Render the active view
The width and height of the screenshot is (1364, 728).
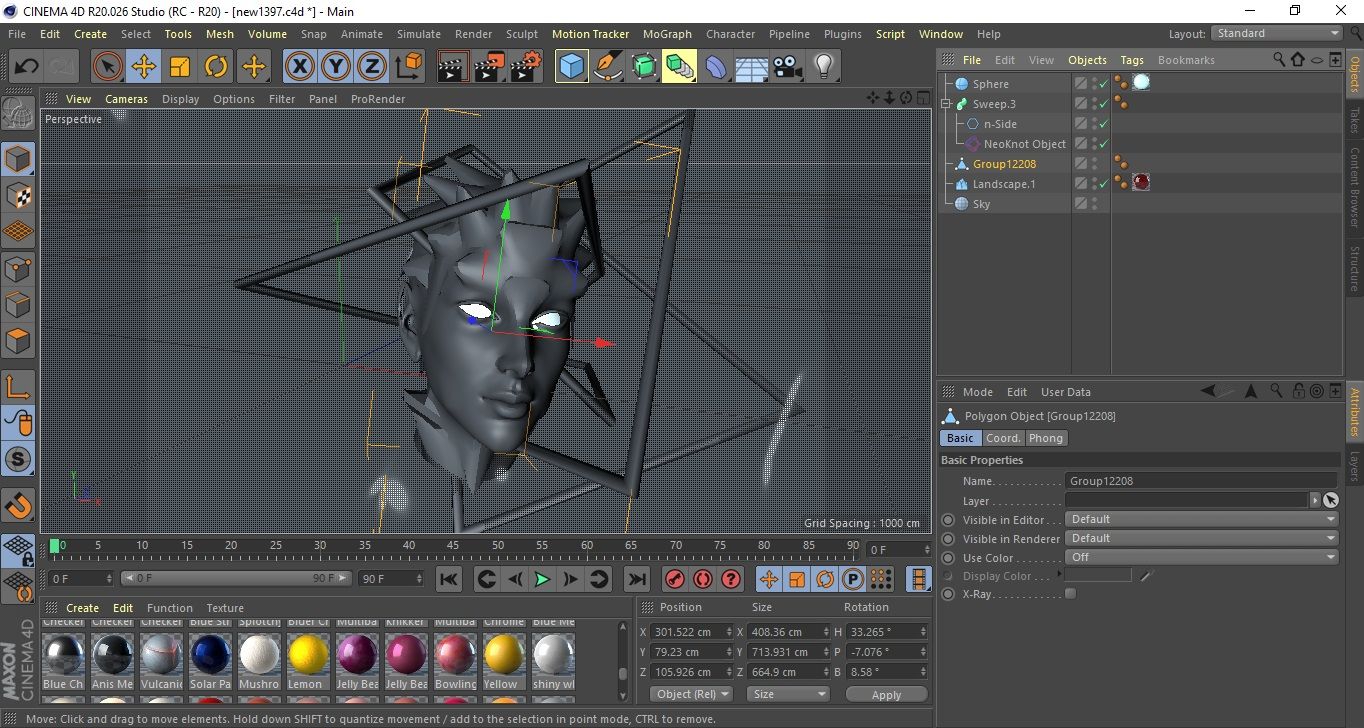453,67
